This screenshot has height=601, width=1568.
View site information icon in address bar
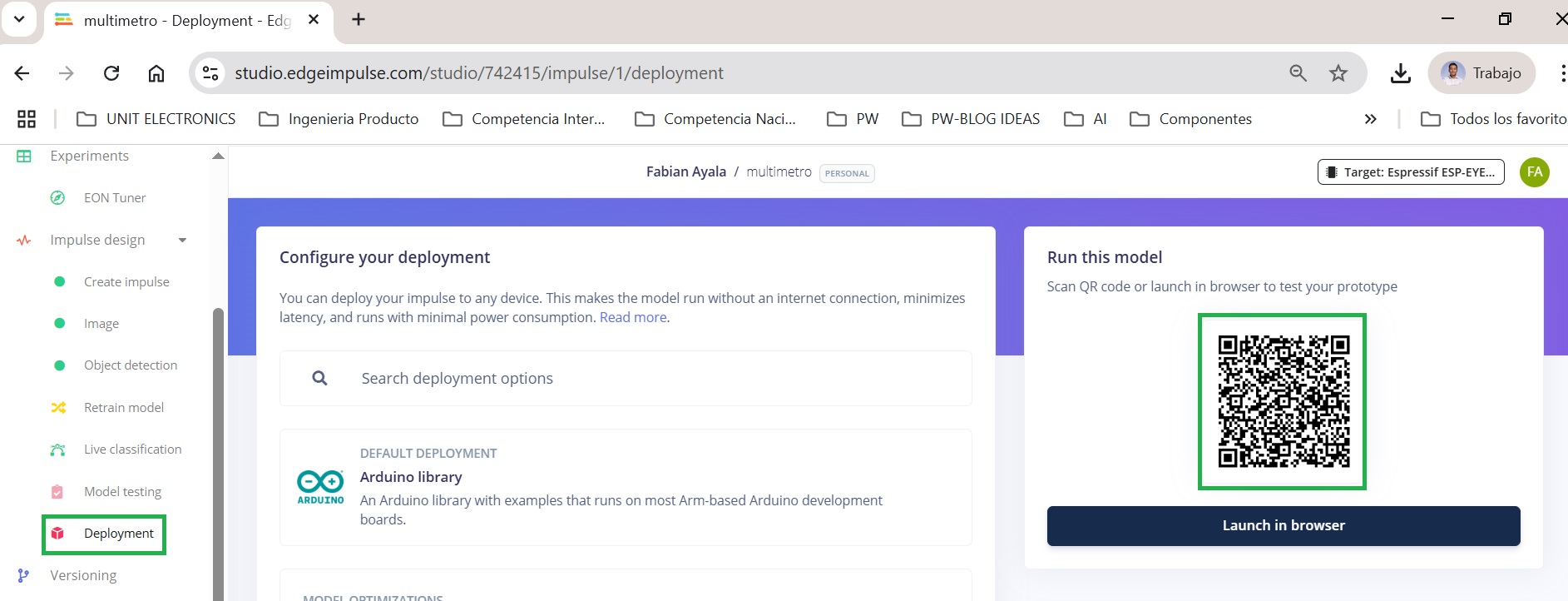pos(211,73)
